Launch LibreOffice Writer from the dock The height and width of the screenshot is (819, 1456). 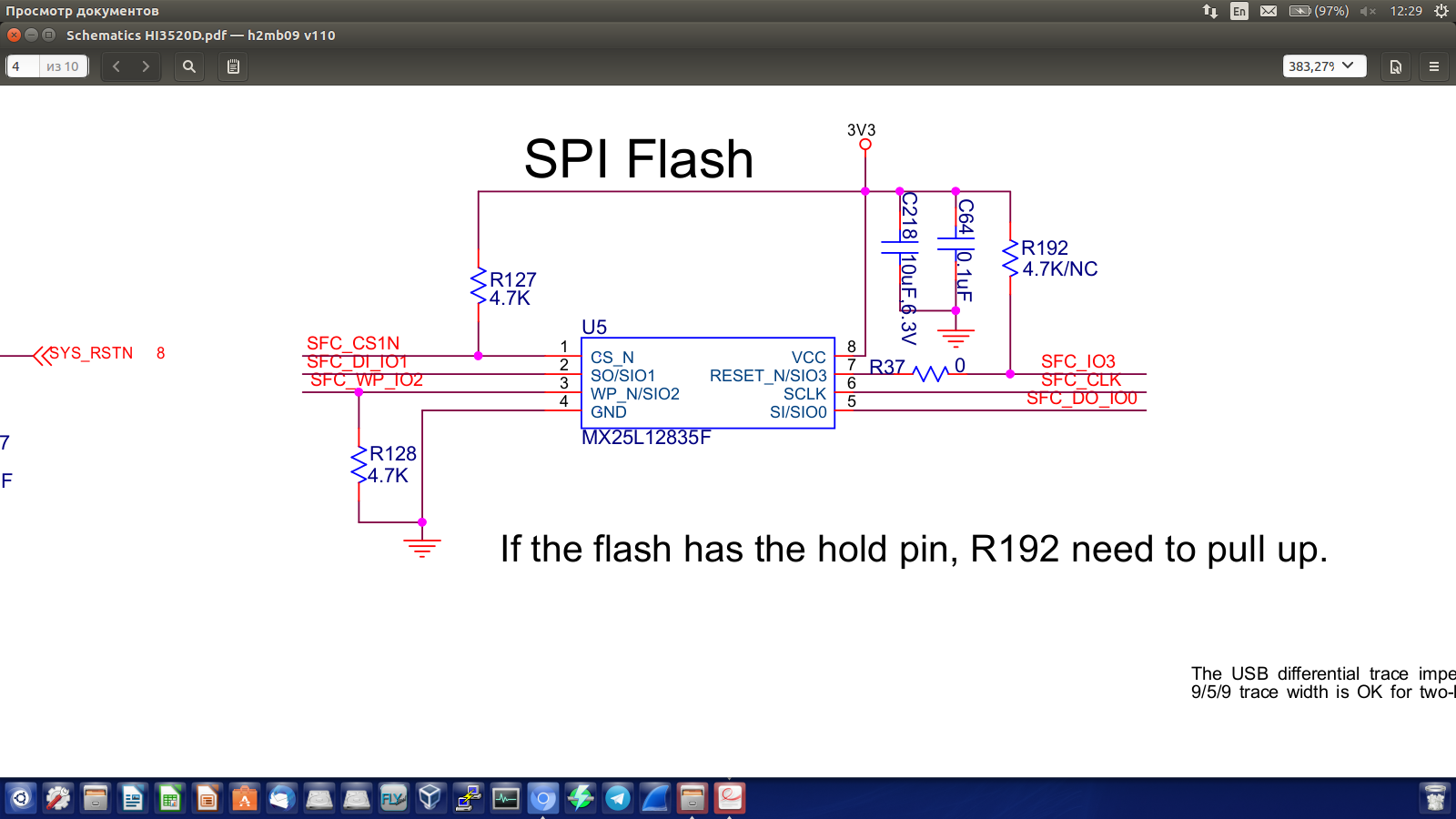click(x=133, y=799)
